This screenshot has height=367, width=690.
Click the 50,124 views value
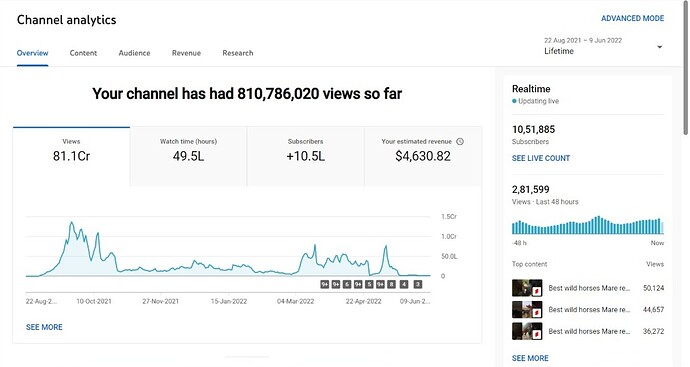[653, 288]
